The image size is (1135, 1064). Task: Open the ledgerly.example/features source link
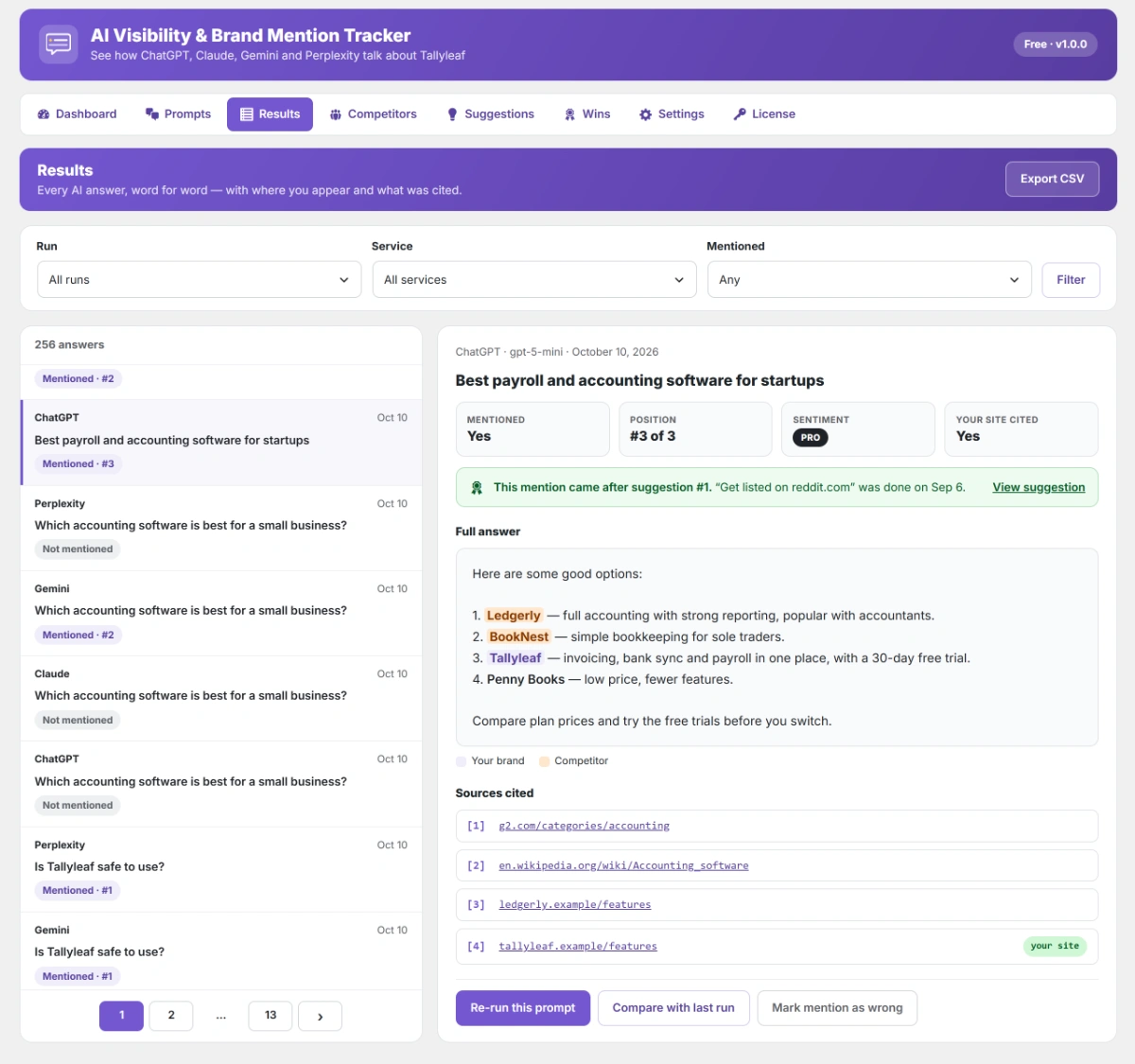575,905
